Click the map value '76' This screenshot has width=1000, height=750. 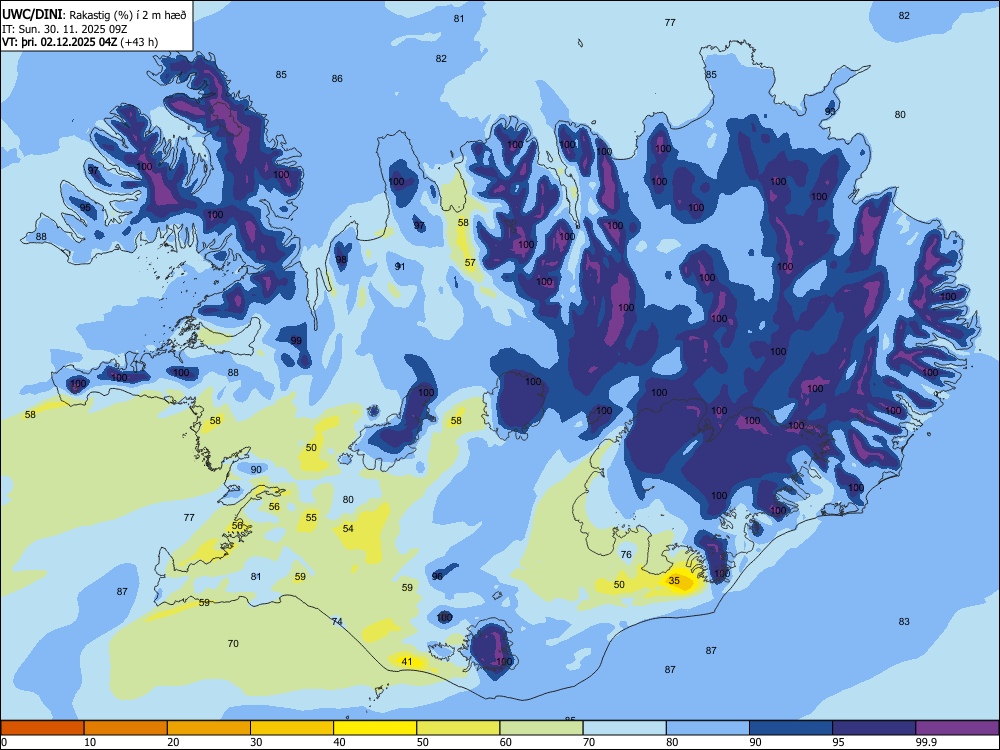pyautogui.click(x=626, y=554)
